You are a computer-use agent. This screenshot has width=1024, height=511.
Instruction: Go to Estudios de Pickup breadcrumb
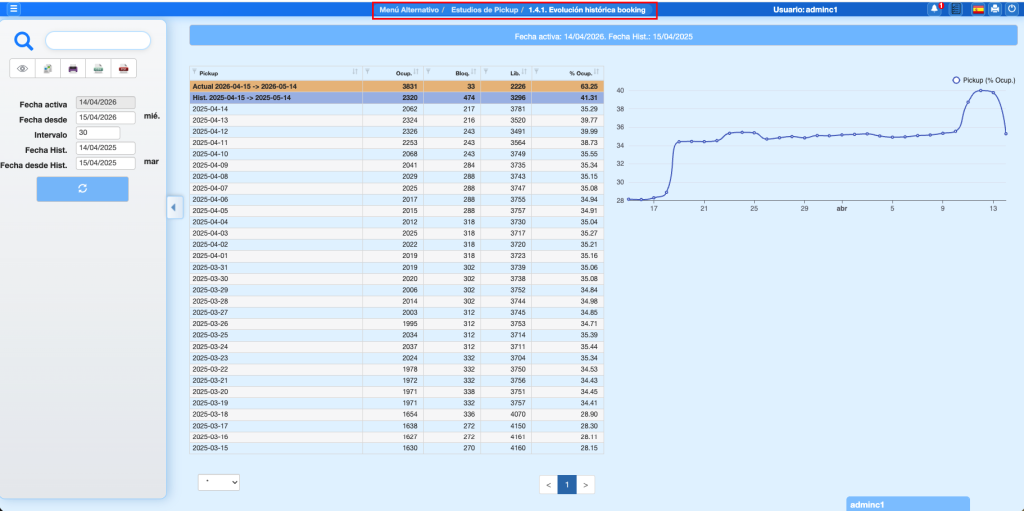(484, 10)
